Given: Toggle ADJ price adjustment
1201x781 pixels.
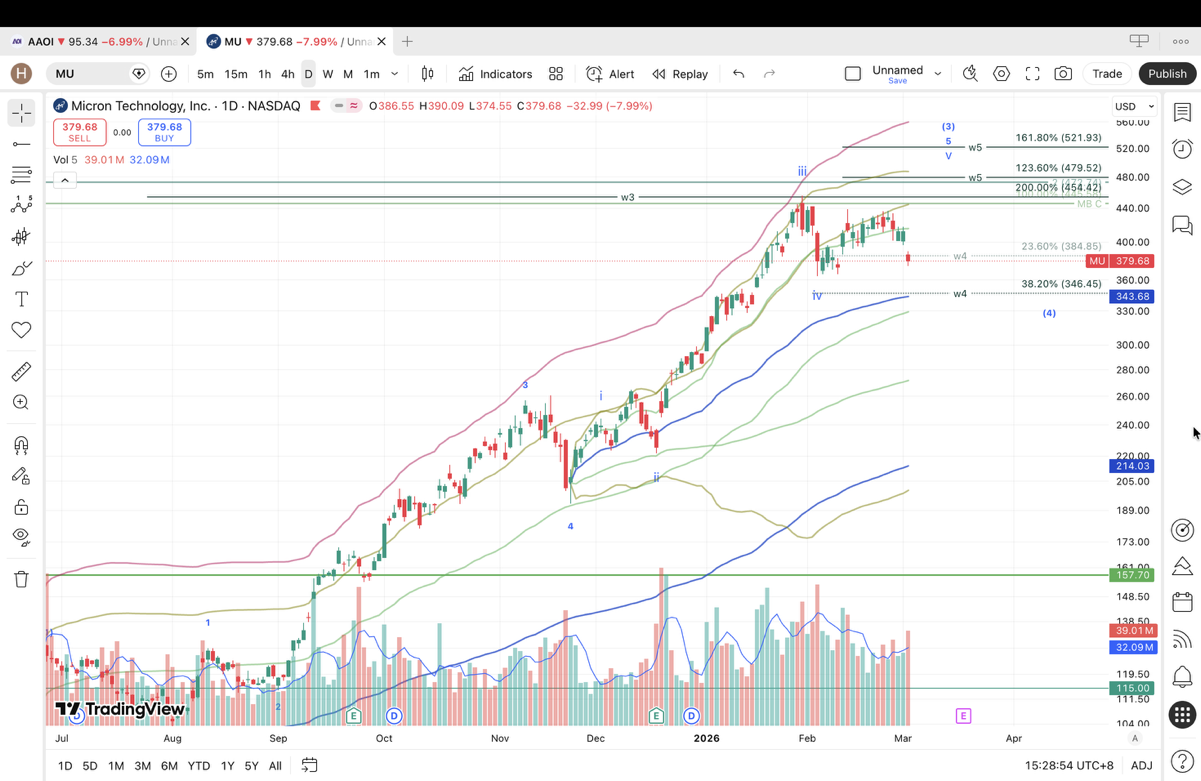Looking at the screenshot, I should (x=1141, y=766).
